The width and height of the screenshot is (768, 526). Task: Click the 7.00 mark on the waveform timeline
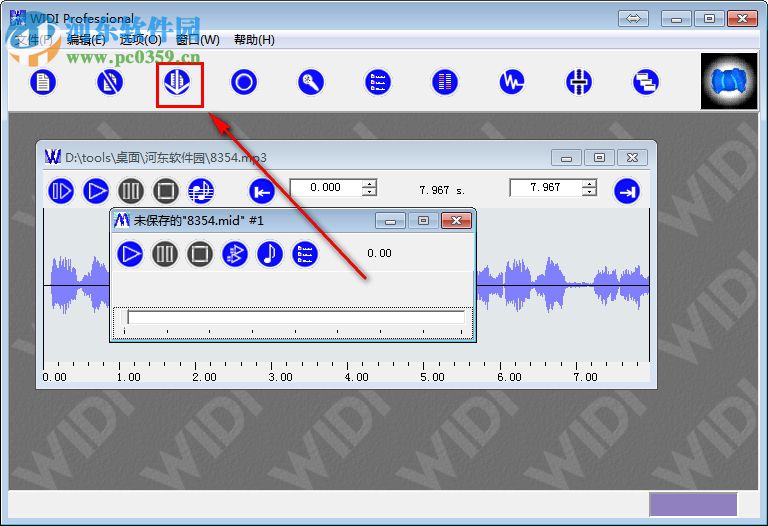[x=585, y=377]
